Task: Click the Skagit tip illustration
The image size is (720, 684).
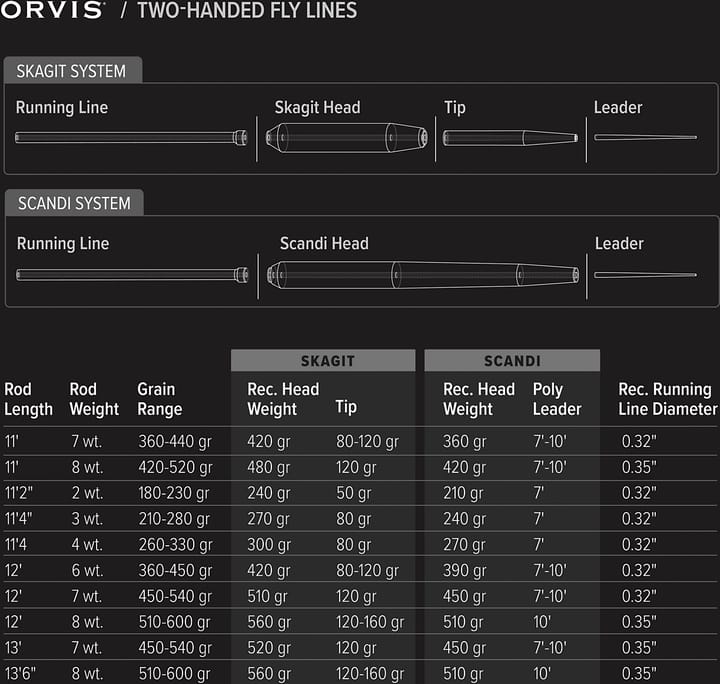Action: tap(510, 138)
